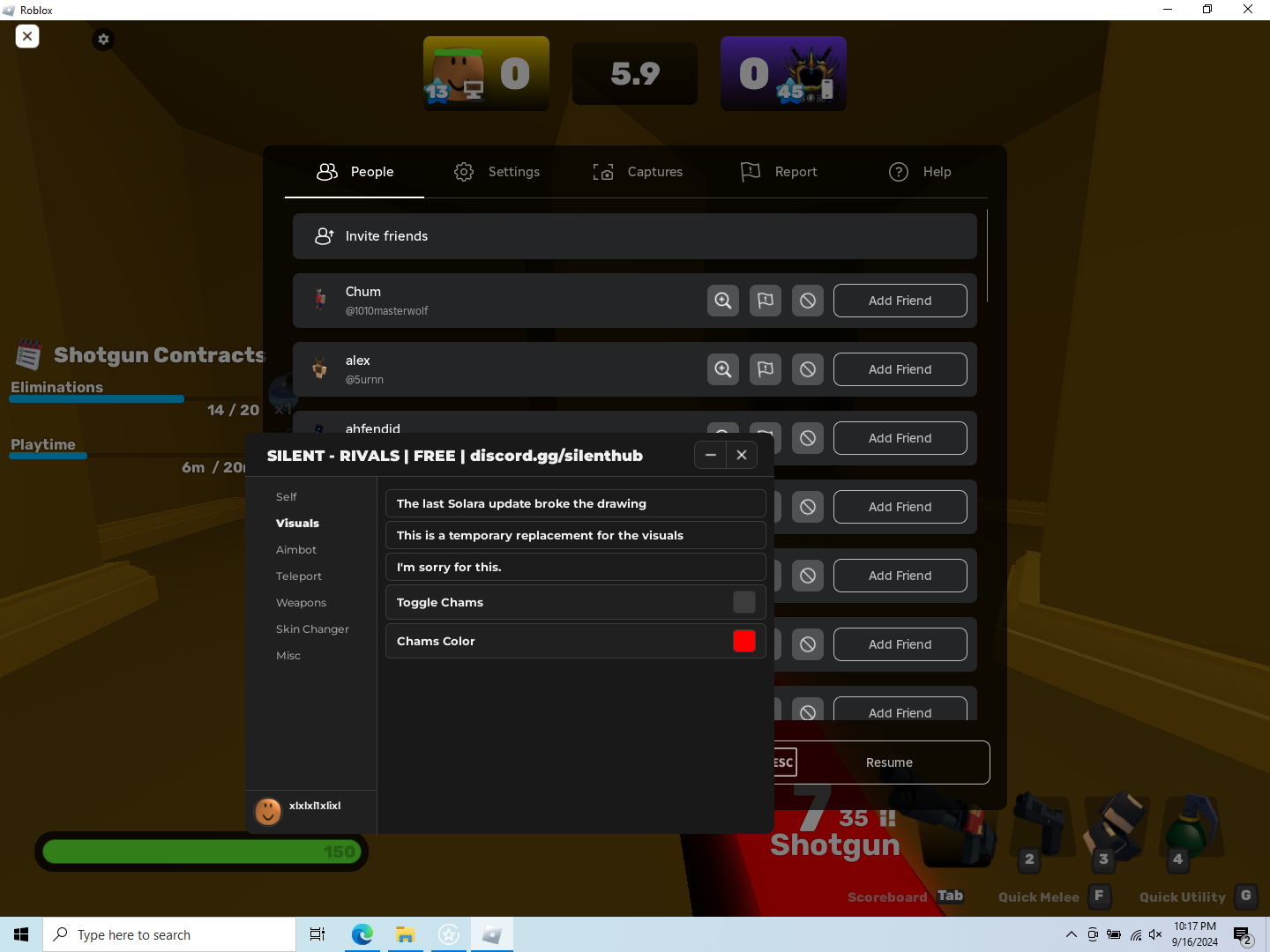Image resolution: width=1270 pixels, height=952 pixels.
Task: Click 'The last Solara update broke the drawing'
Action: [575, 503]
